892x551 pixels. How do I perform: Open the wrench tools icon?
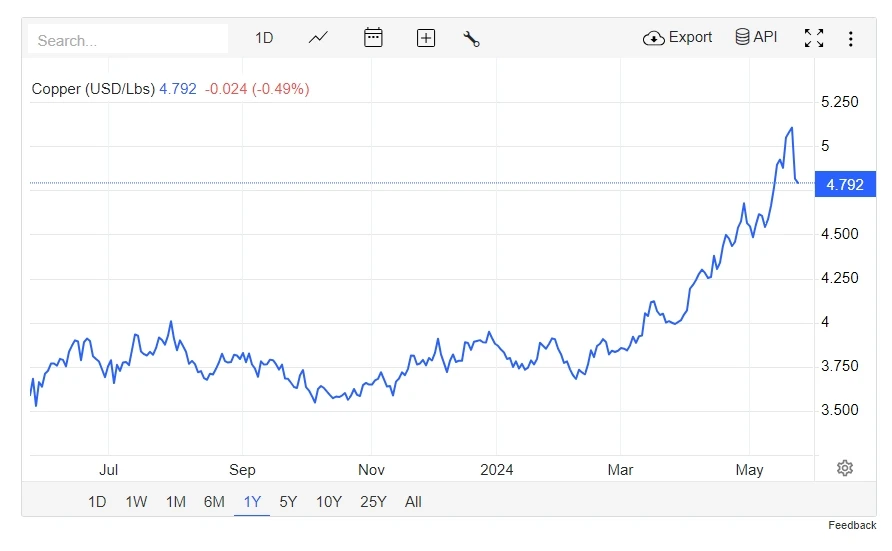coord(472,39)
